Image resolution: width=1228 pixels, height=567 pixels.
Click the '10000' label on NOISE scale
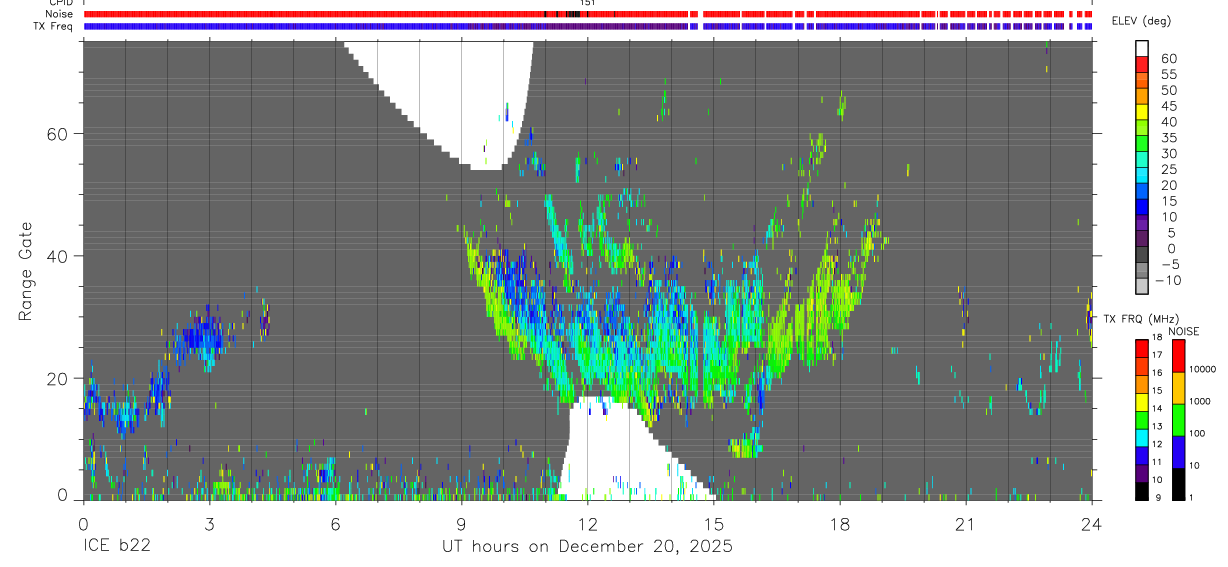point(1204,370)
